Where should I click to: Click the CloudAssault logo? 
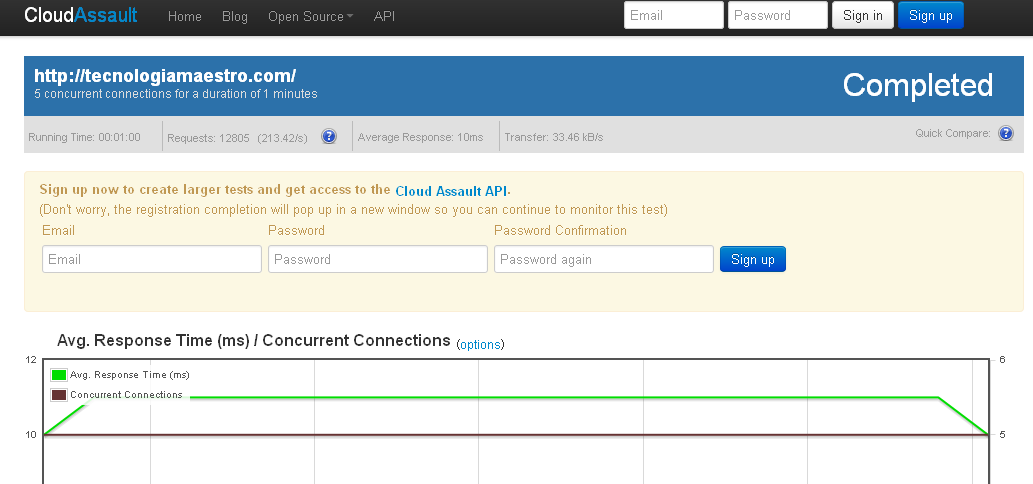coord(81,16)
